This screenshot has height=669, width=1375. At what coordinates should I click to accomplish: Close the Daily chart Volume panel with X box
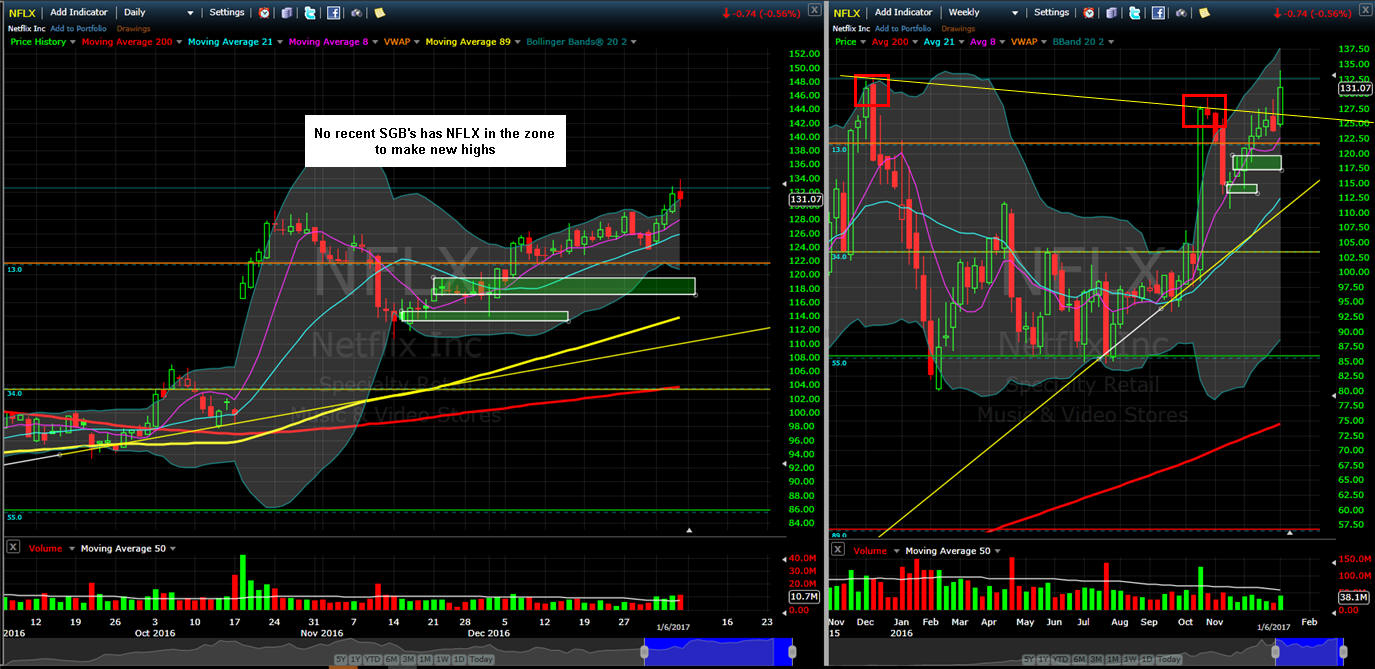coord(13,547)
